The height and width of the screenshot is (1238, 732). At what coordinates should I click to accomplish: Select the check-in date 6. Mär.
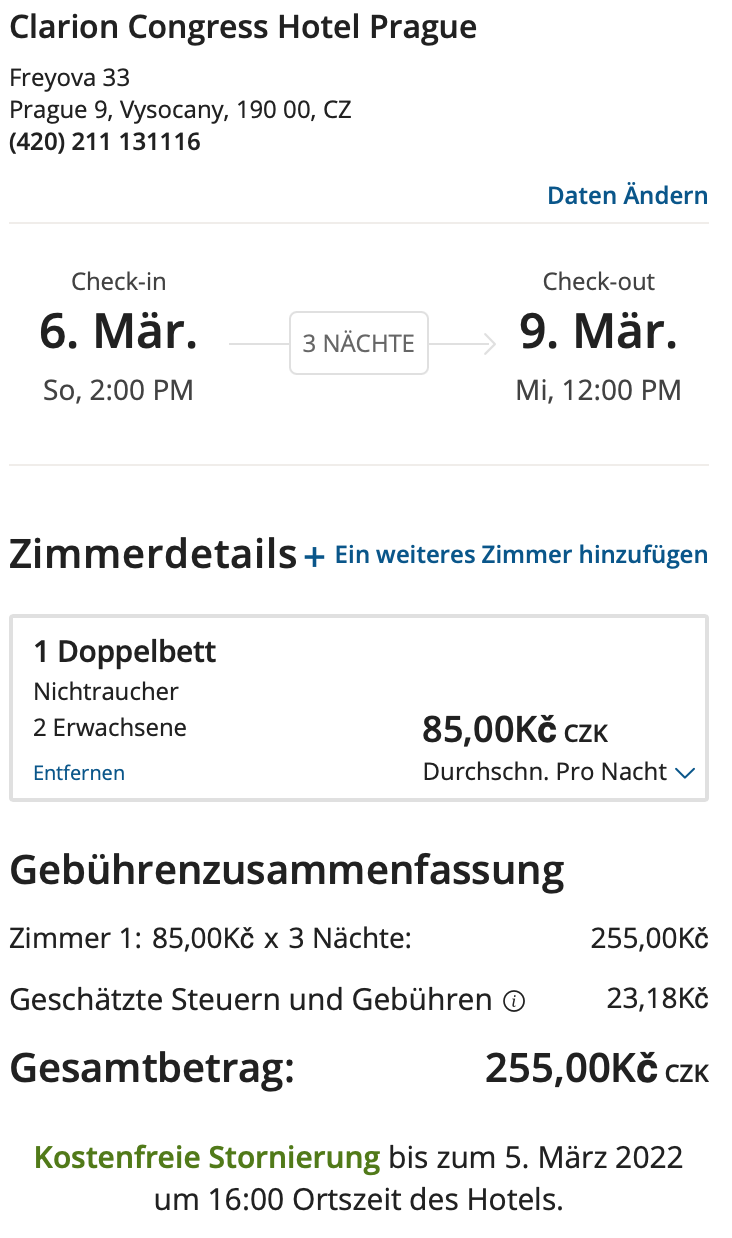[118, 332]
